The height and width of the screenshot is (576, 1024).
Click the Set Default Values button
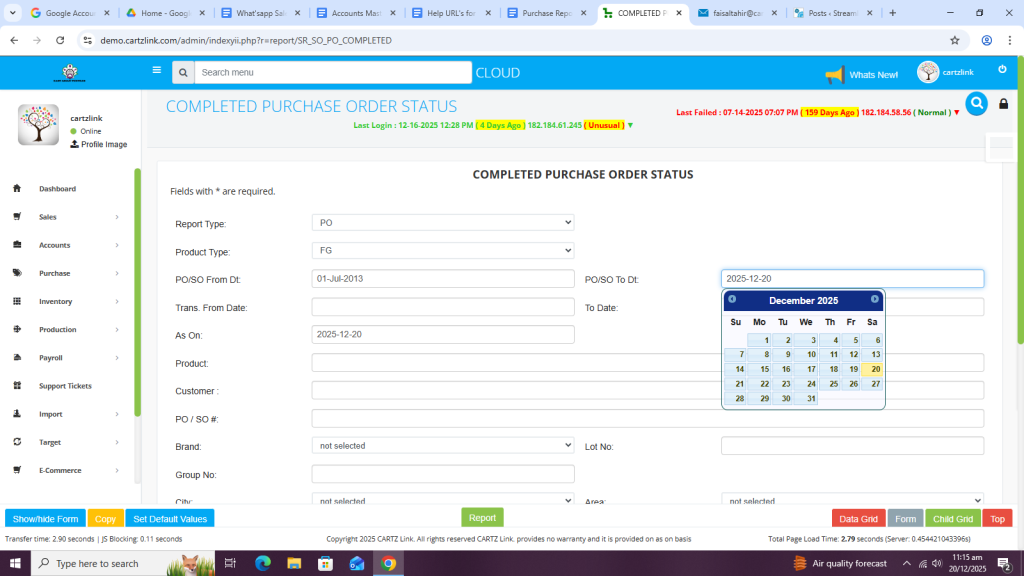[x=170, y=519]
